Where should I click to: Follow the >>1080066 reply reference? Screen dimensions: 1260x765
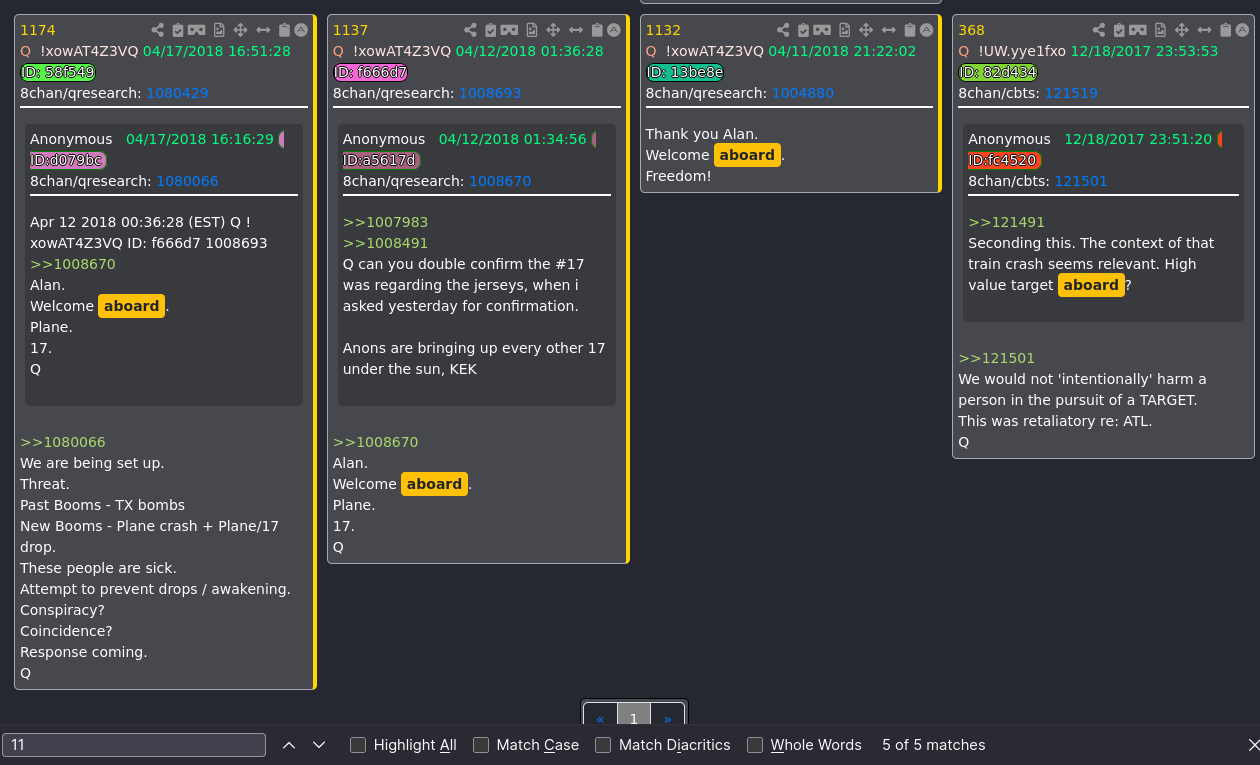click(x=63, y=442)
